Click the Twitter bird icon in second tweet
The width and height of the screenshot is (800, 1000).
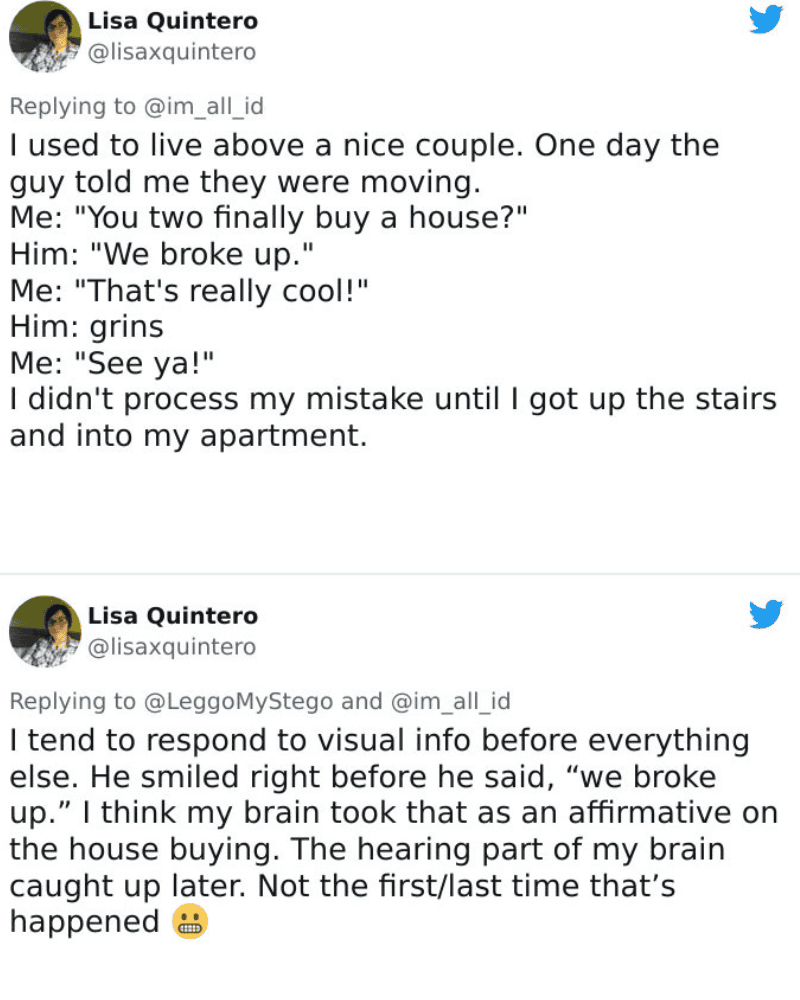click(x=766, y=614)
